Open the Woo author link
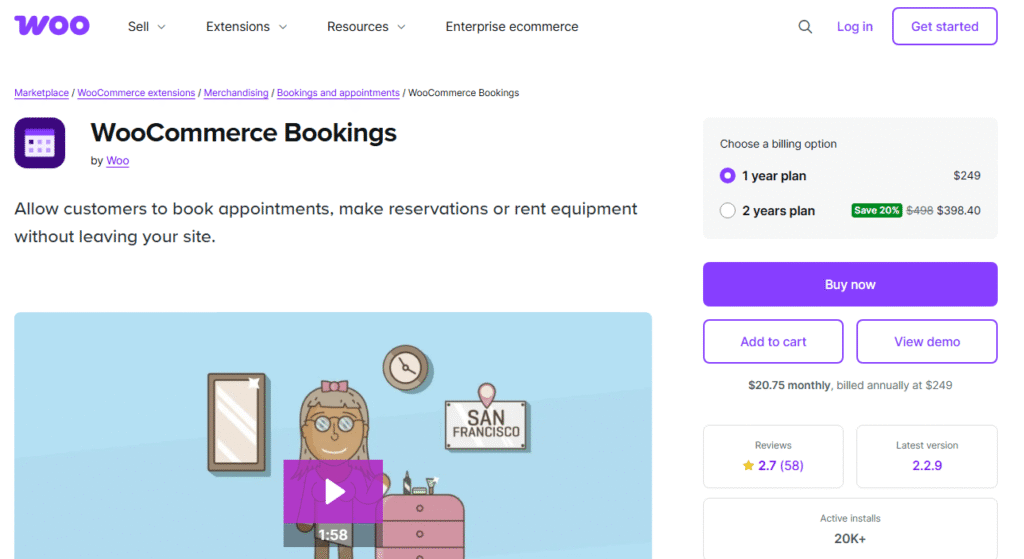 click(x=118, y=161)
